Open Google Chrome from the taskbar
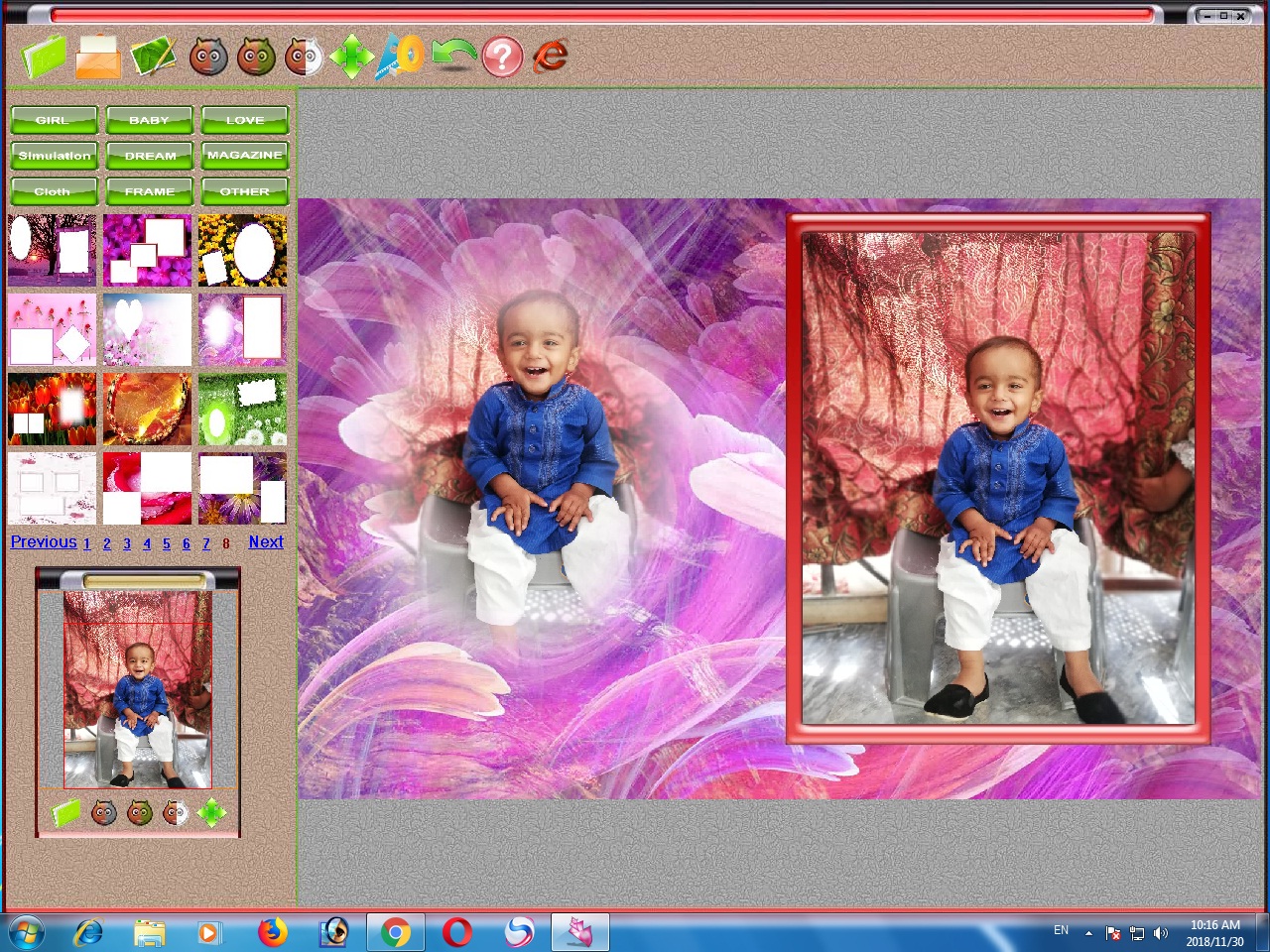1270x952 pixels. [x=396, y=930]
